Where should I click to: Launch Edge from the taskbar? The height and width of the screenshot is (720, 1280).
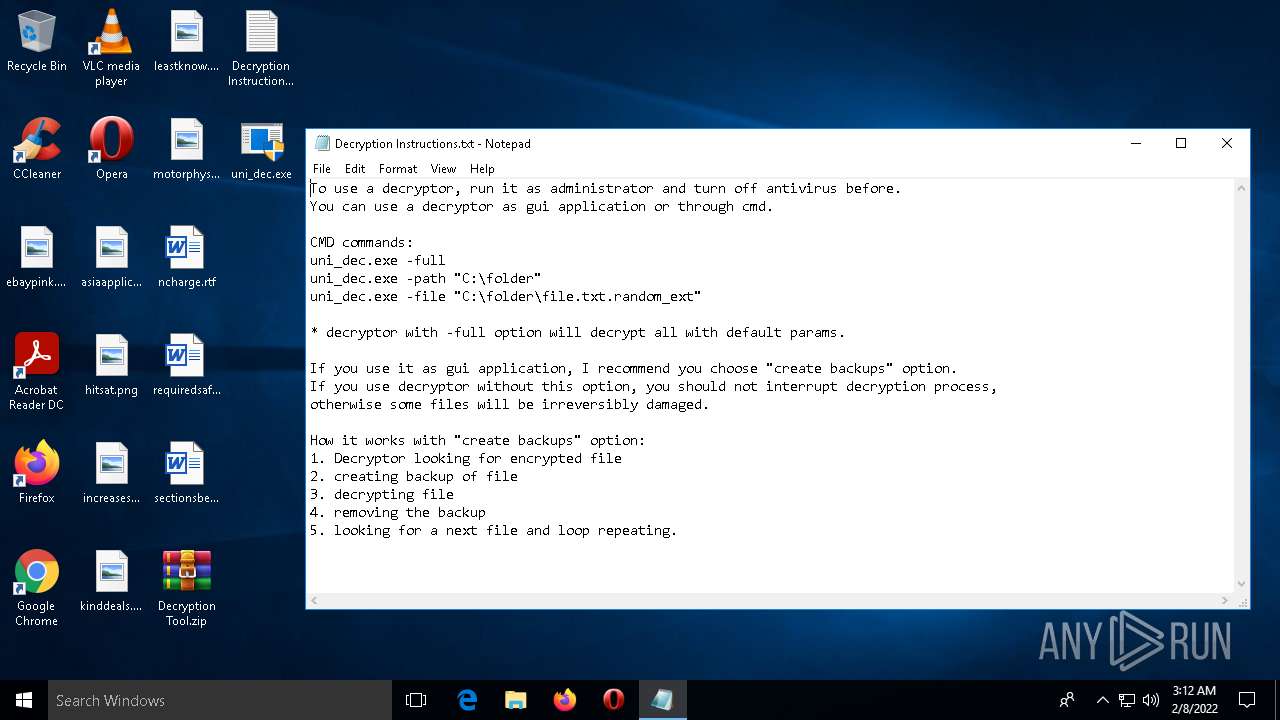click(x=467, y=700)
